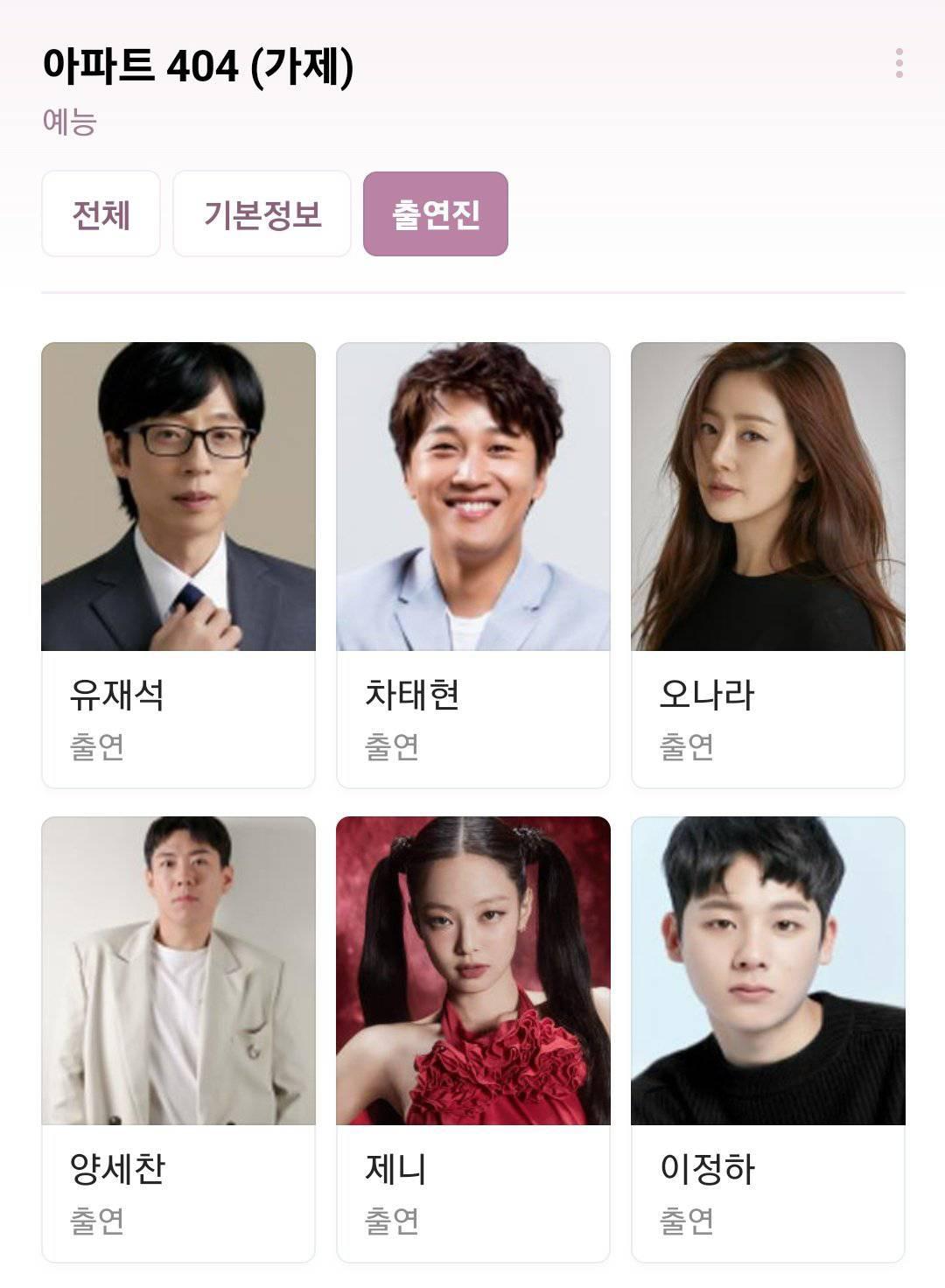
Task: Switch to the 전체 tab
Action: pyautogui.click(x=101, y=214)
